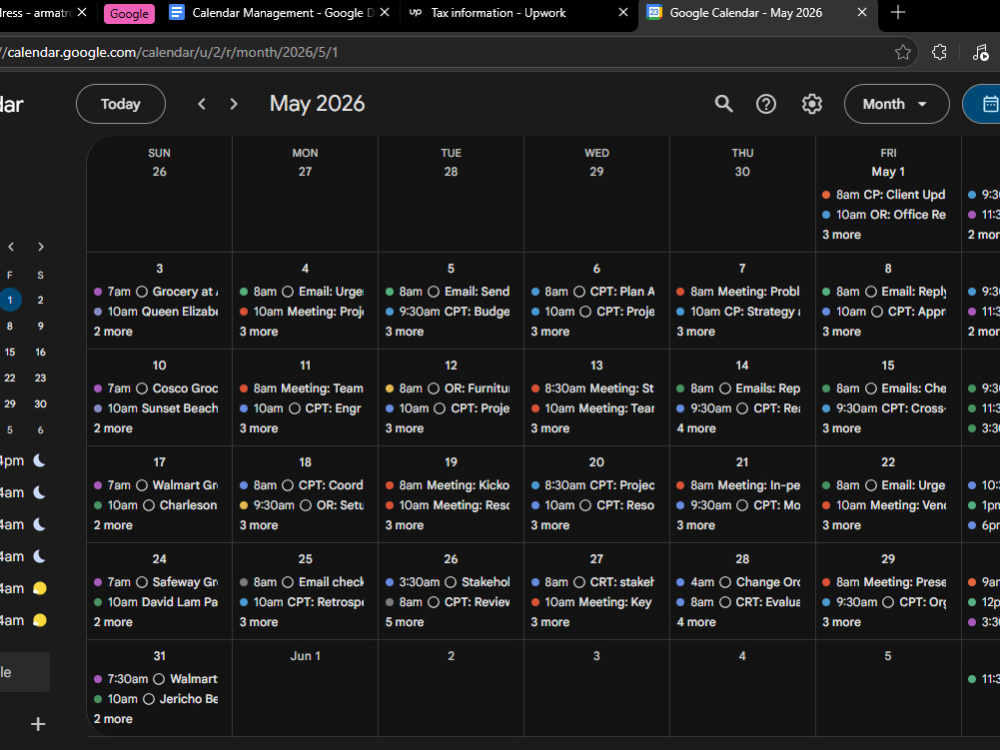
Task: Click next month arrow in mini calendar
Action: [x=41, y=247]
